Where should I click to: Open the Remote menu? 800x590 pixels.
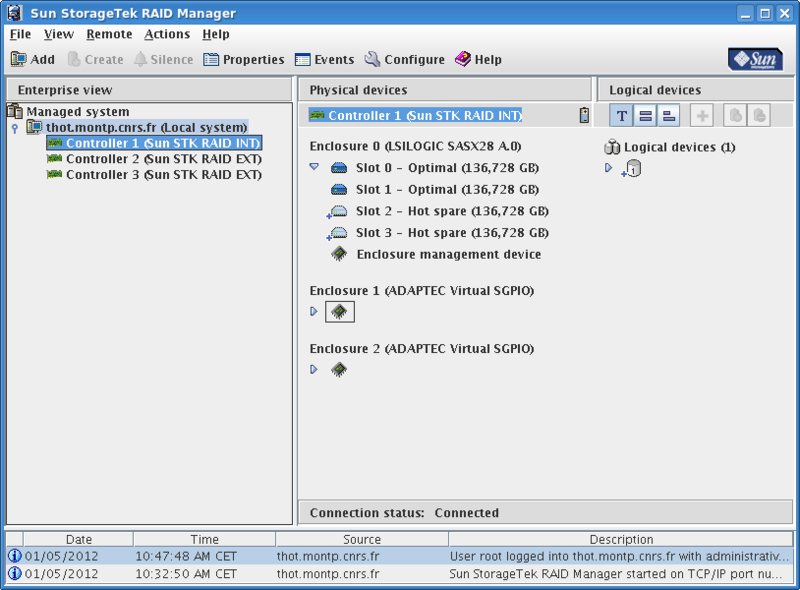[x=109, y=34]
